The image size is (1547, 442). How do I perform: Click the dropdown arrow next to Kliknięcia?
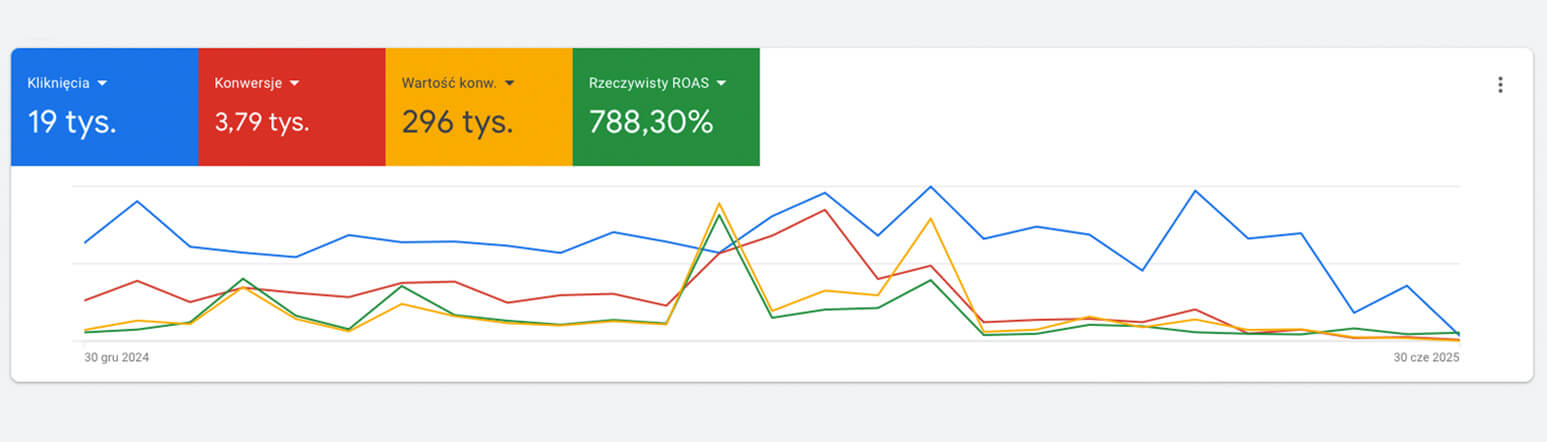pyautogui.click(x=102, y=83)
